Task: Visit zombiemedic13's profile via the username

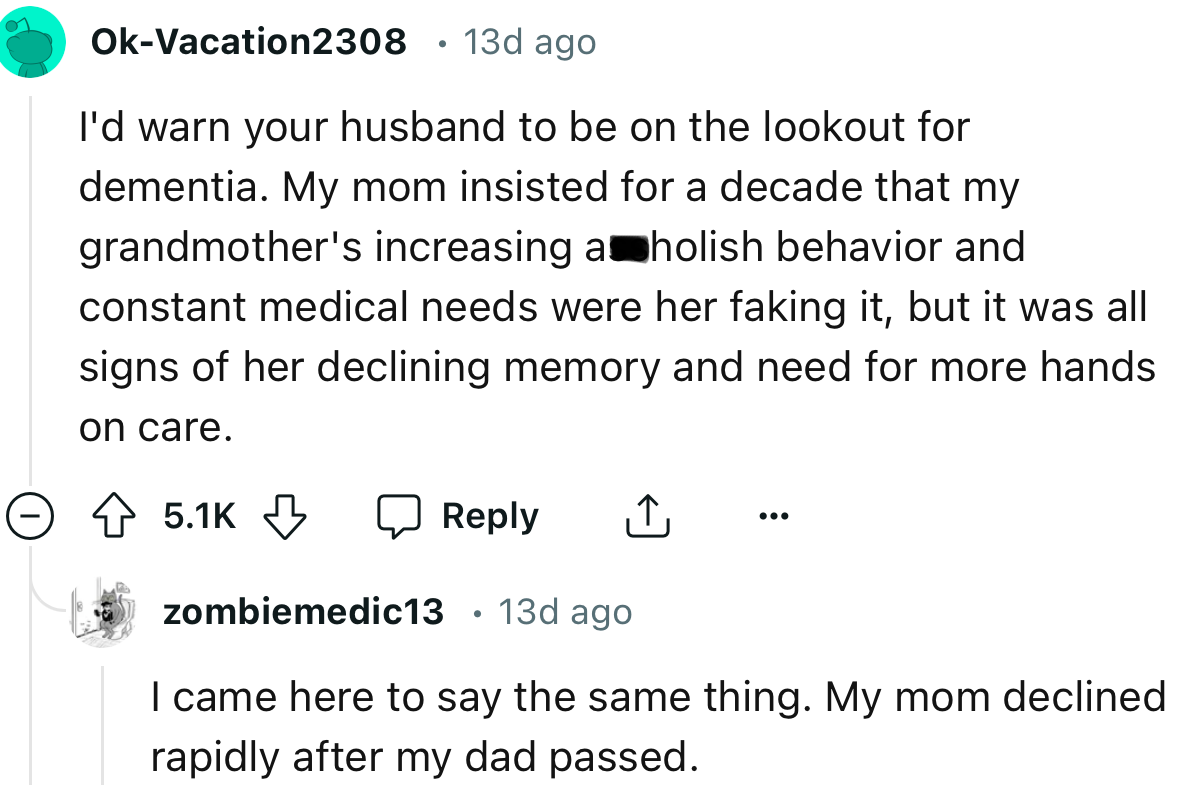Action: pos(303,611)
